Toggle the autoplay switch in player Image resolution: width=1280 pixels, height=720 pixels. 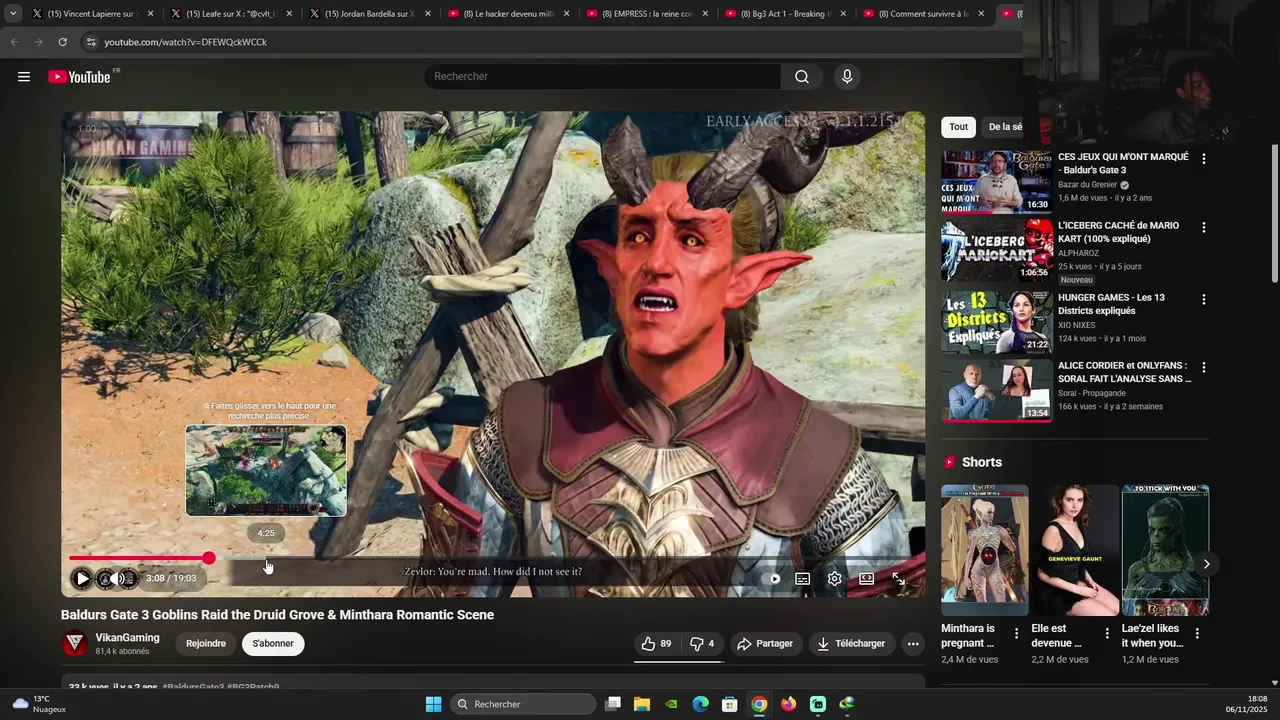tap(771, 578)
